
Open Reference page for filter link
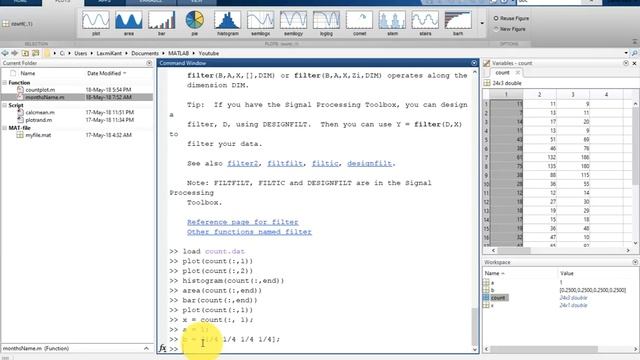pyautogui.click(x=242, y=222)
